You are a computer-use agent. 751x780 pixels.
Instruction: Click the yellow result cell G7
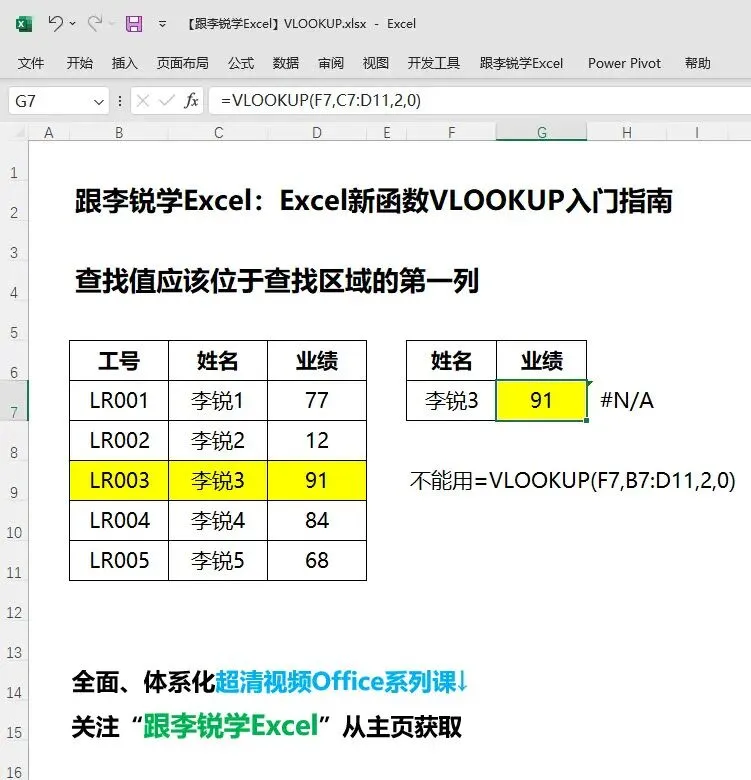coord(541,400)
